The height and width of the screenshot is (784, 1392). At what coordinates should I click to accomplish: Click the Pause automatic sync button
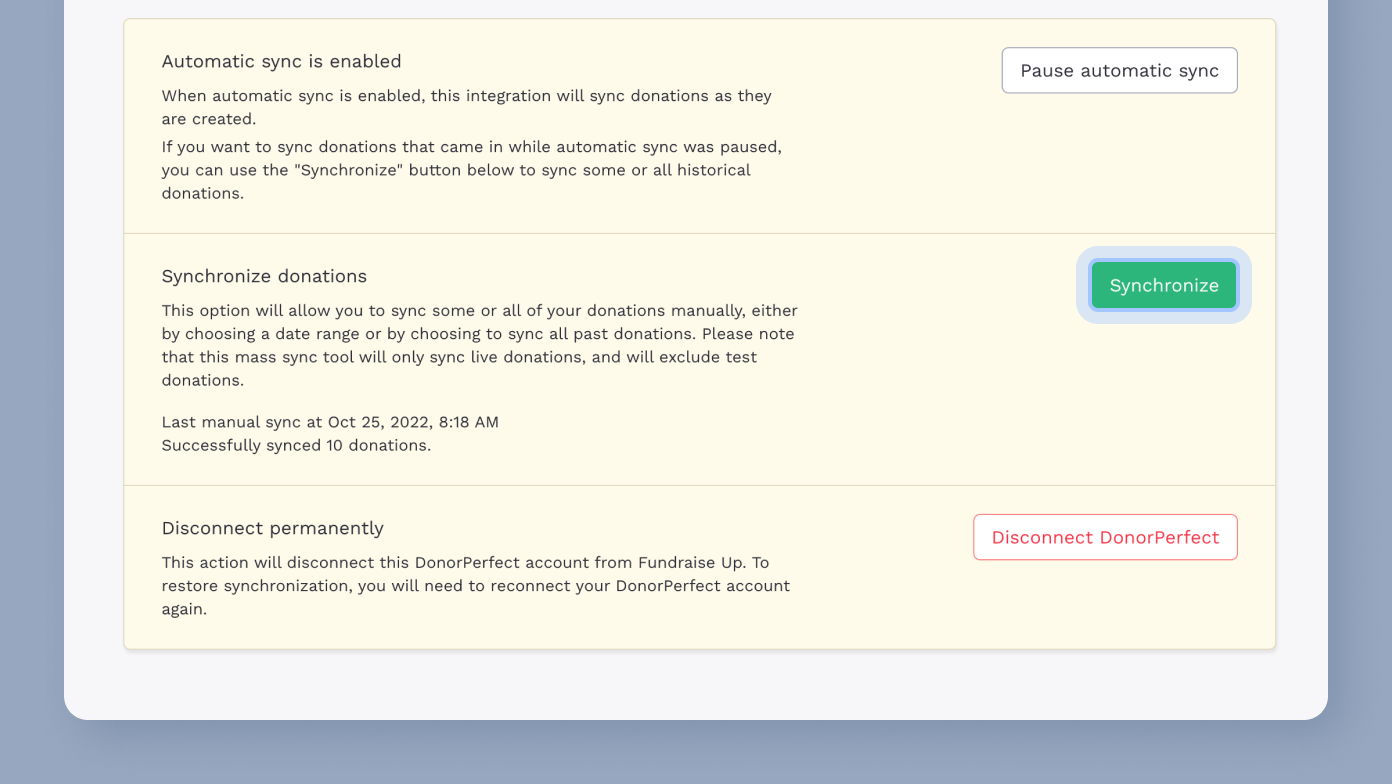pos(1119,70)
